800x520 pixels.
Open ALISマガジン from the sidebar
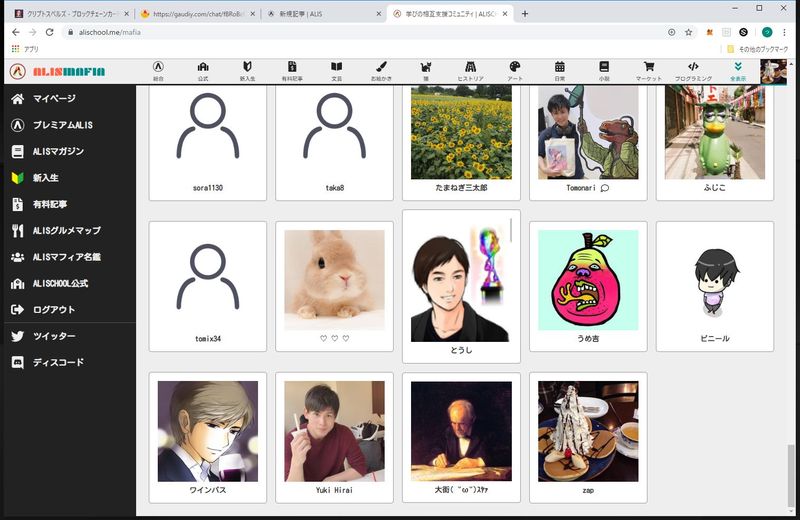[x=58, y=152]
